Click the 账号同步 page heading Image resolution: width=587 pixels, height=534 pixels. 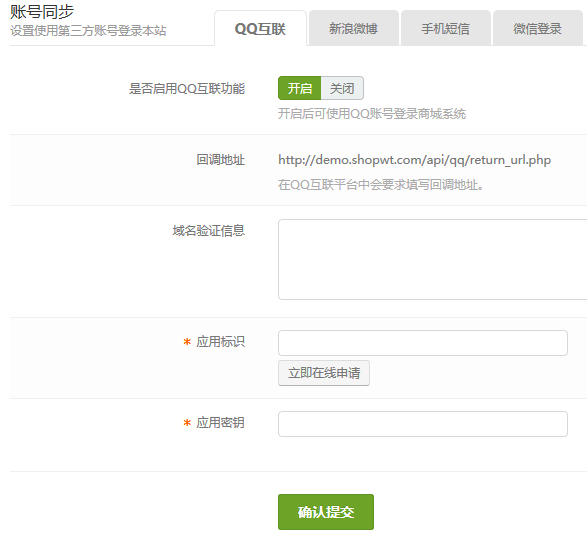(42, 12)
